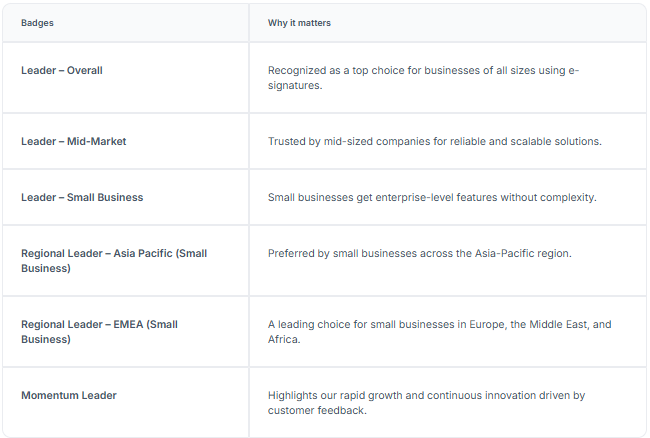
Task: Click the Badges column header
Action: [37, 23]
